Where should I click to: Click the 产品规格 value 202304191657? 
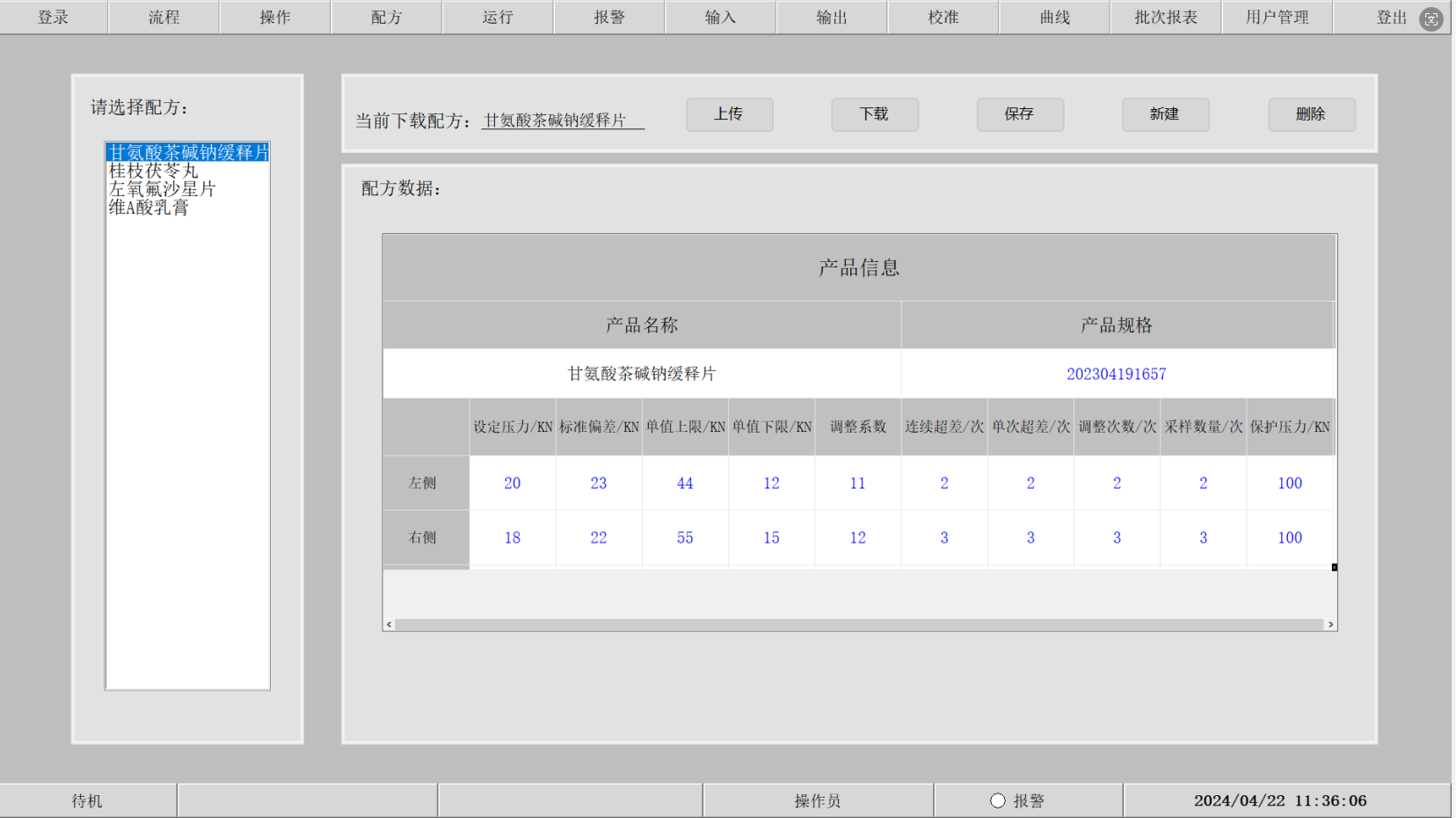[x=1116, y=374]
